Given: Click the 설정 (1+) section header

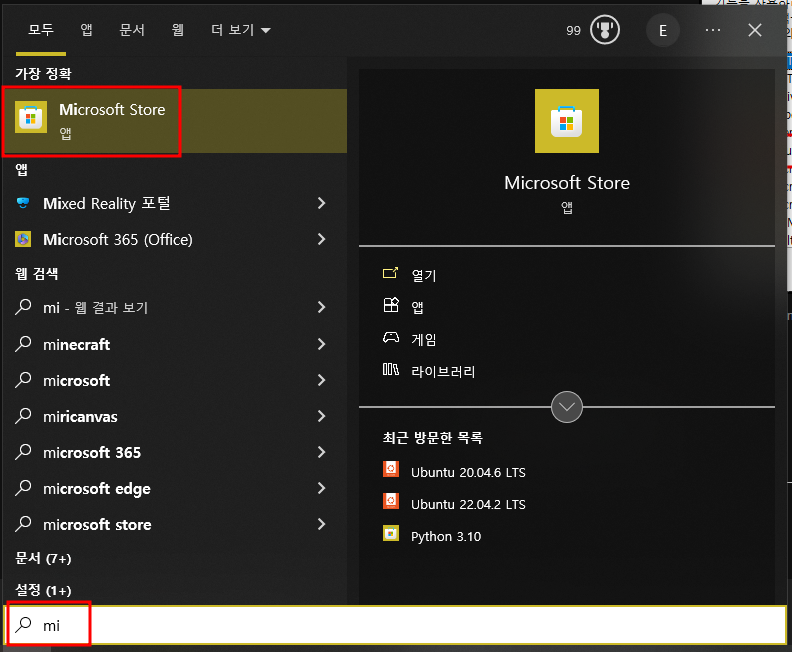Looking at the screenshot, I should point(43,590).
